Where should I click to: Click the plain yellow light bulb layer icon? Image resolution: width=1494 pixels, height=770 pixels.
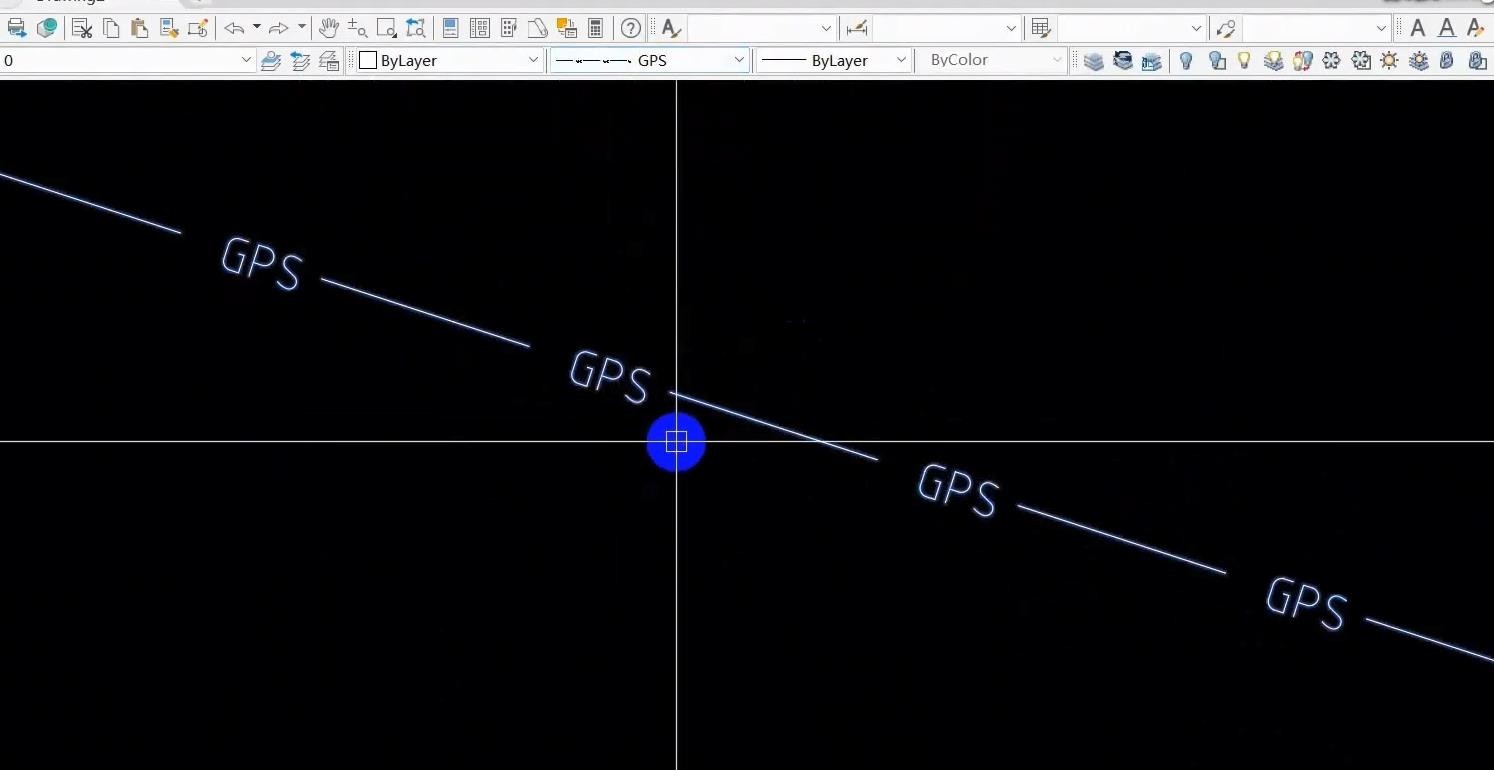(1244, 61)
